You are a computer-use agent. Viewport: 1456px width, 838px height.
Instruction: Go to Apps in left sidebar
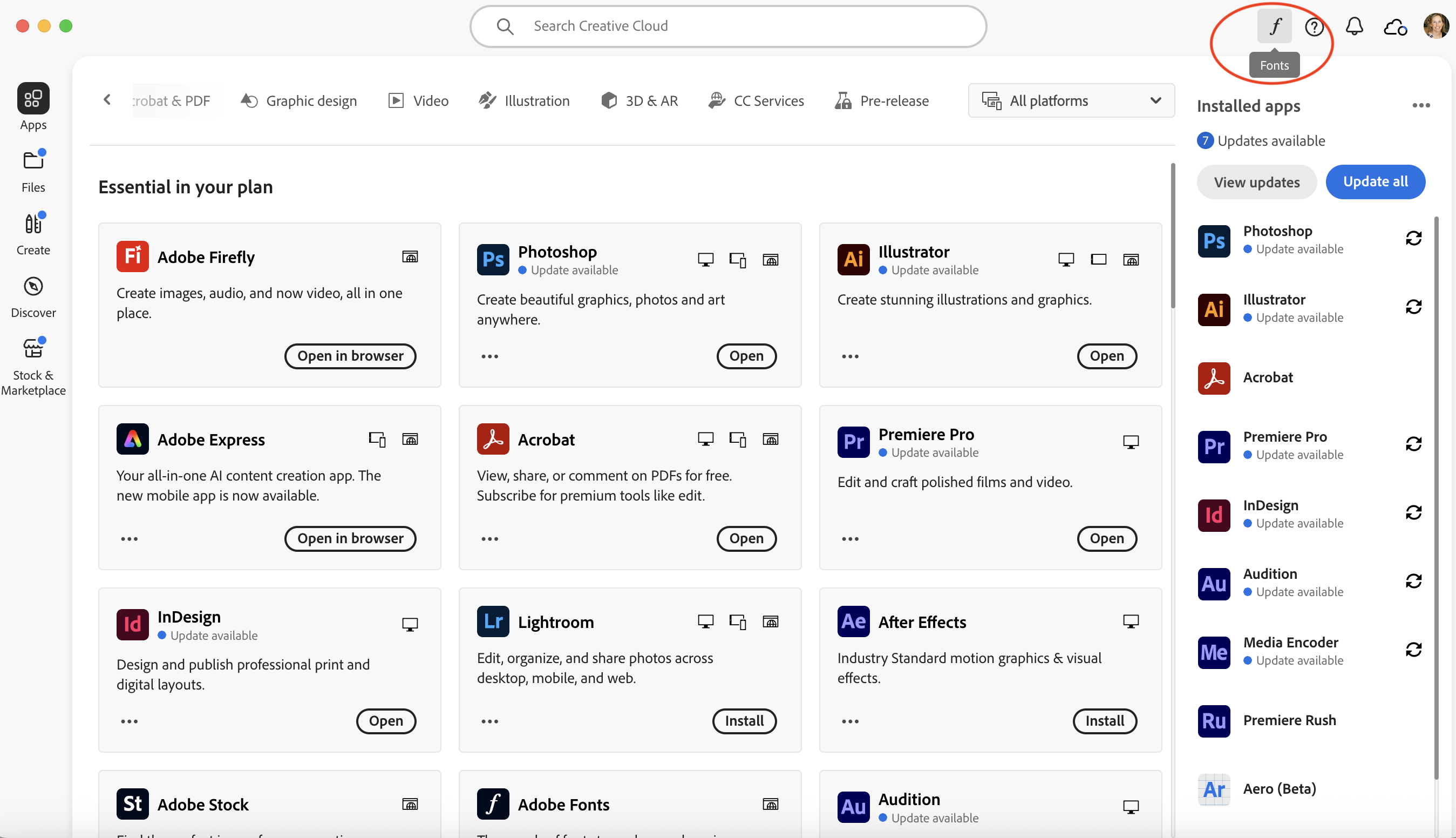click(x=33, y=107)
